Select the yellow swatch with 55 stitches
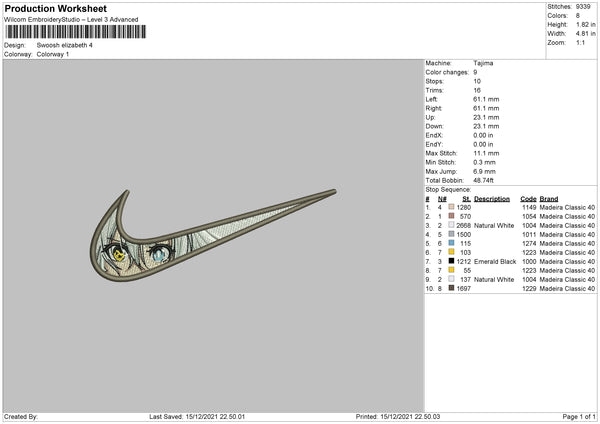 coord(451,270)
